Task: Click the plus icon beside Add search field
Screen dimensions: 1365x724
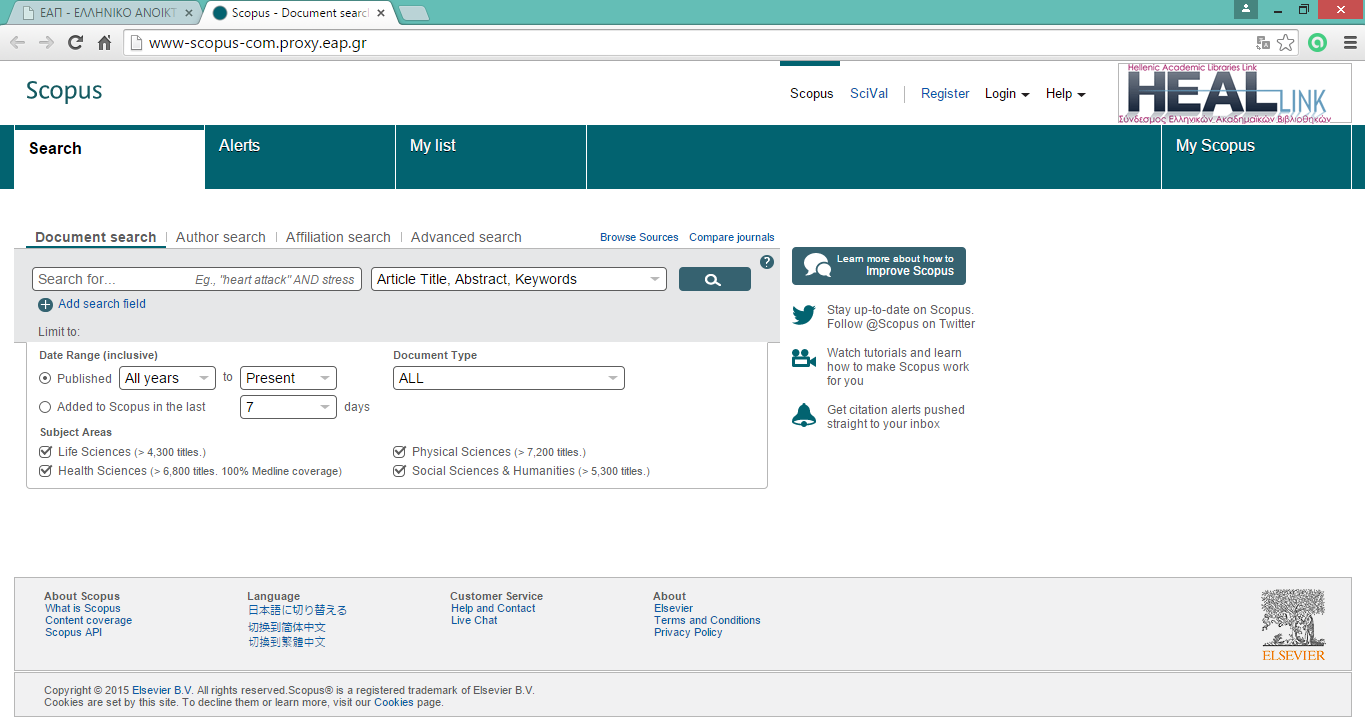Action: click(45, 305)
